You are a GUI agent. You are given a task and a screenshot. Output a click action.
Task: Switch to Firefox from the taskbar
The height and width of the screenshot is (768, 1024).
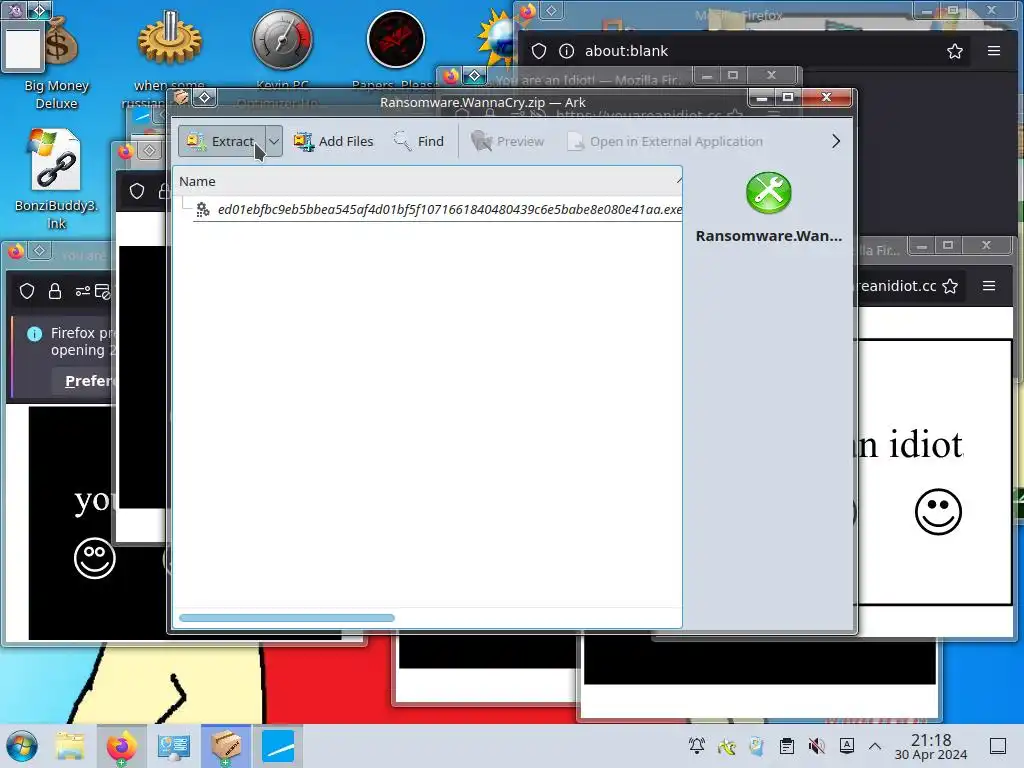click(x=121, y=746)
